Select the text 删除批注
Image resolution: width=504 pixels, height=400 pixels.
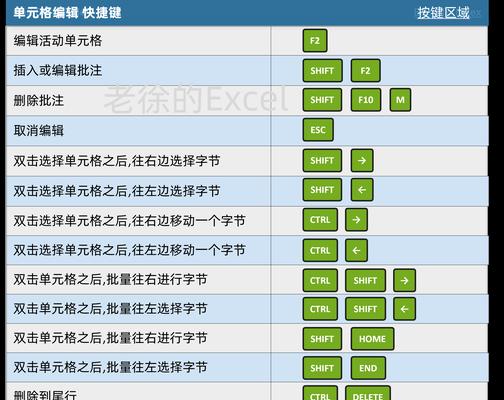click(x=39, y=100)
